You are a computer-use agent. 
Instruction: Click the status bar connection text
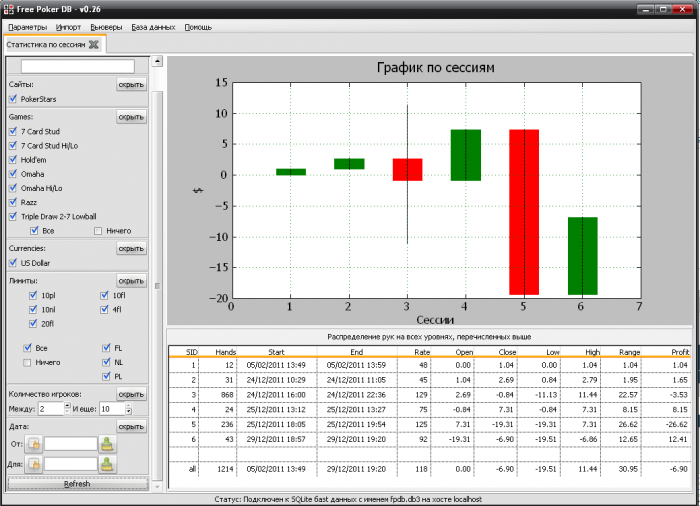tap(348, 499)
